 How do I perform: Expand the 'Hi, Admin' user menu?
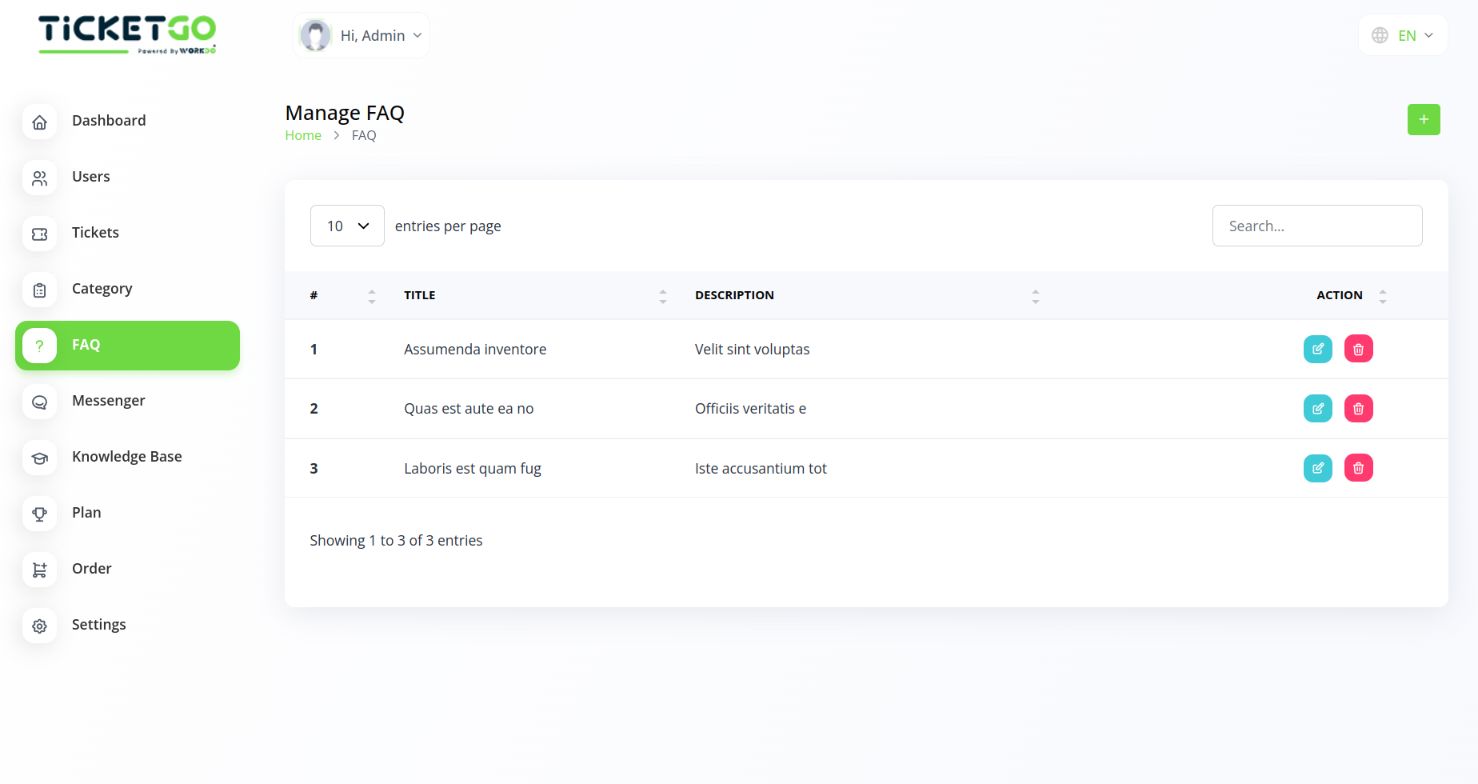[362, 36]
